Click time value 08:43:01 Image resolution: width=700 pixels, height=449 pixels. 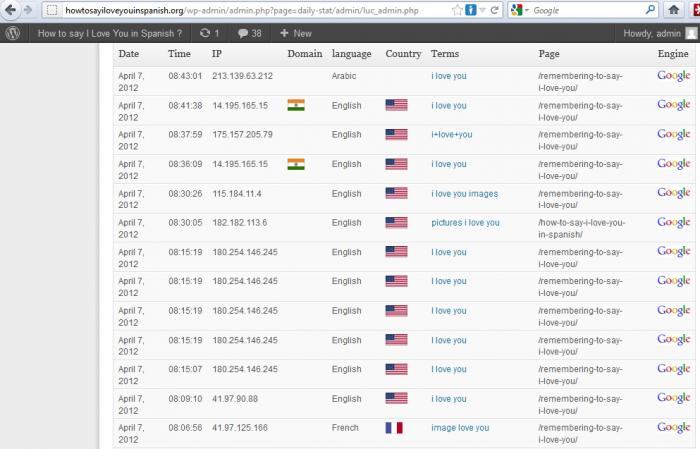[185, 76]
